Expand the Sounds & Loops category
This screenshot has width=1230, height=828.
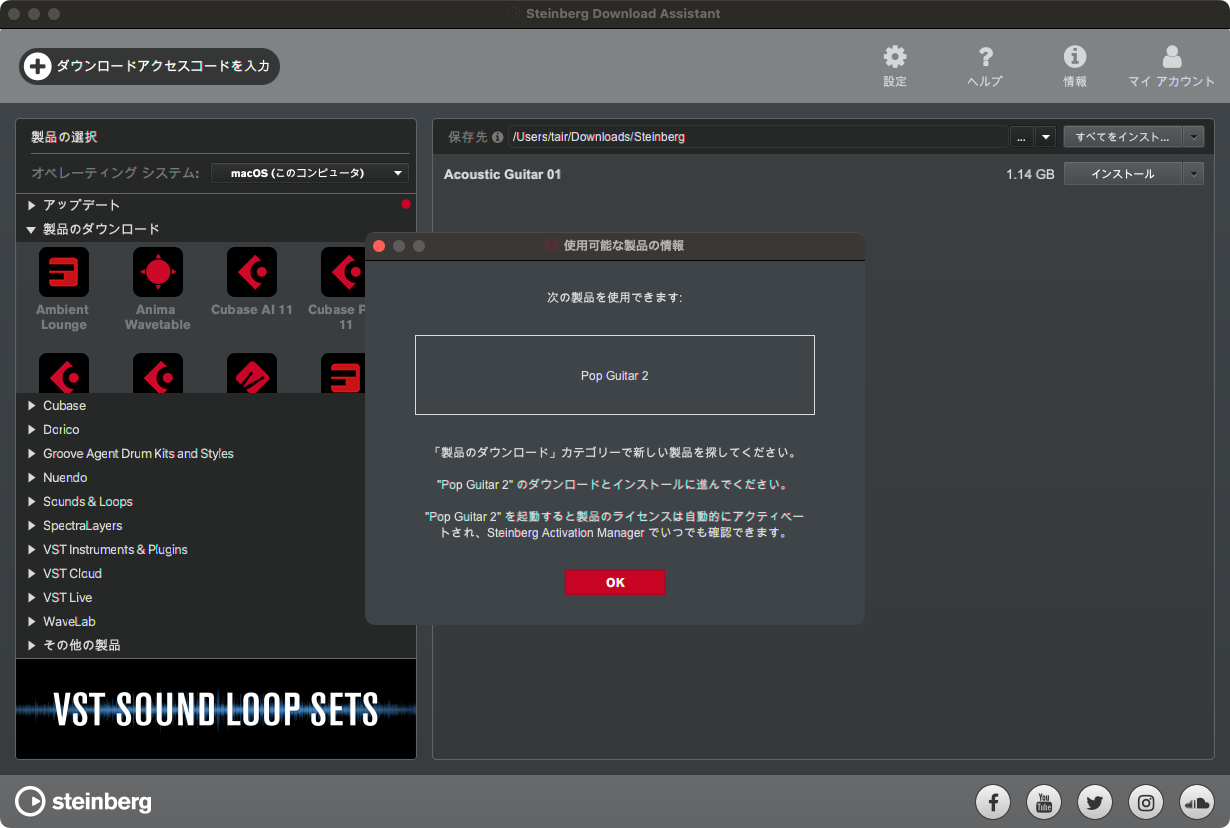click(x=33, y=502)
